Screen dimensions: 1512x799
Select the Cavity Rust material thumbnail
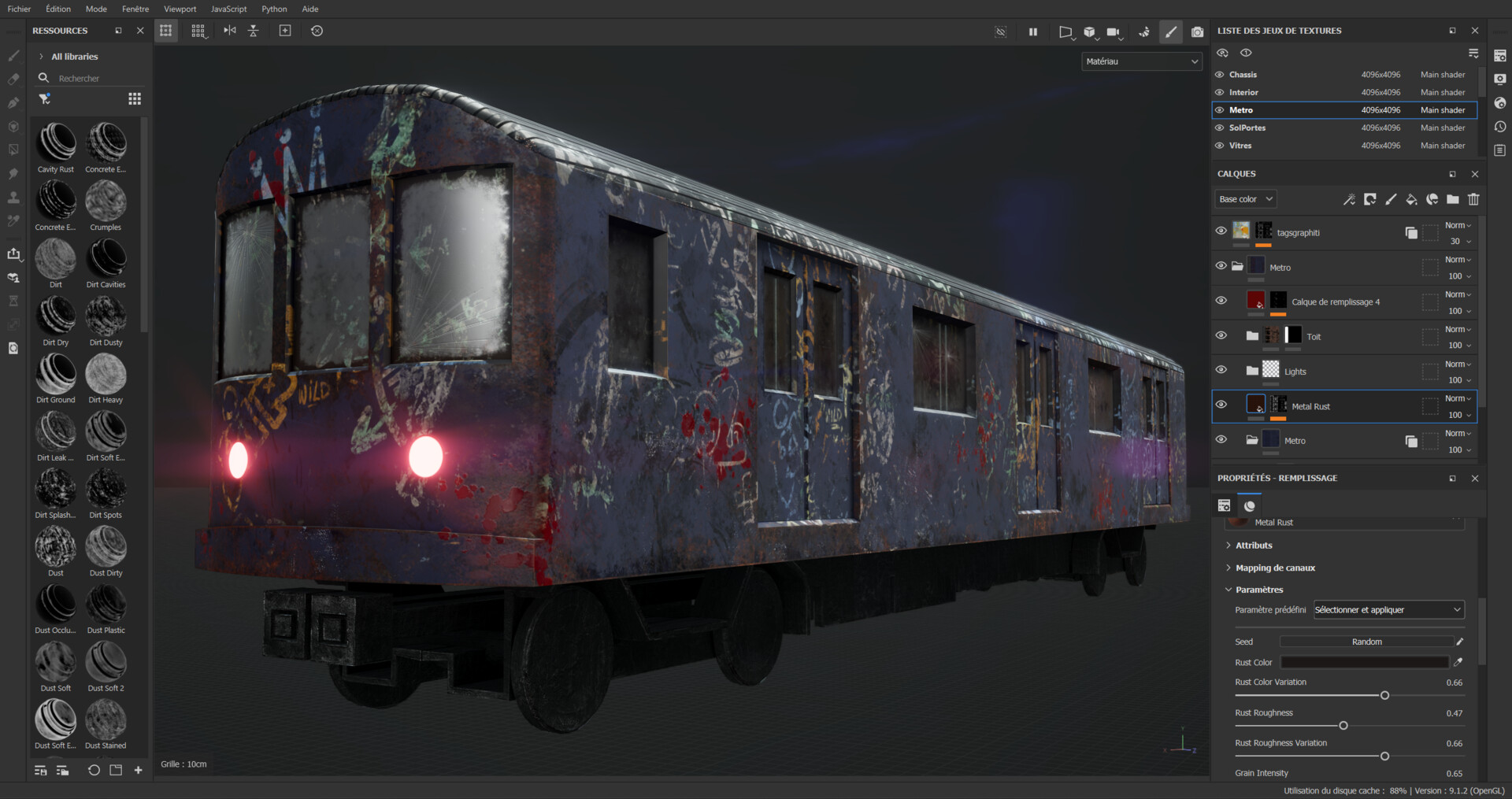pos(55,143)
